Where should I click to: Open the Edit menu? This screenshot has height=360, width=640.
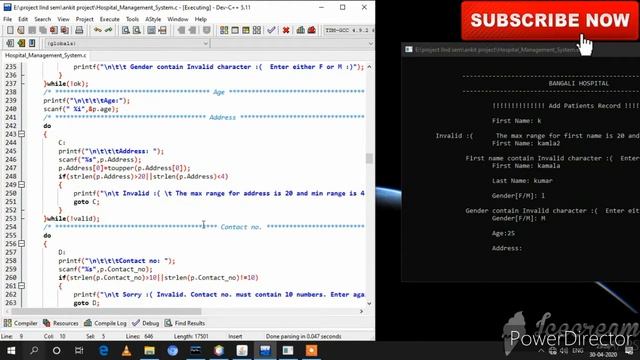tap(23, 19)
